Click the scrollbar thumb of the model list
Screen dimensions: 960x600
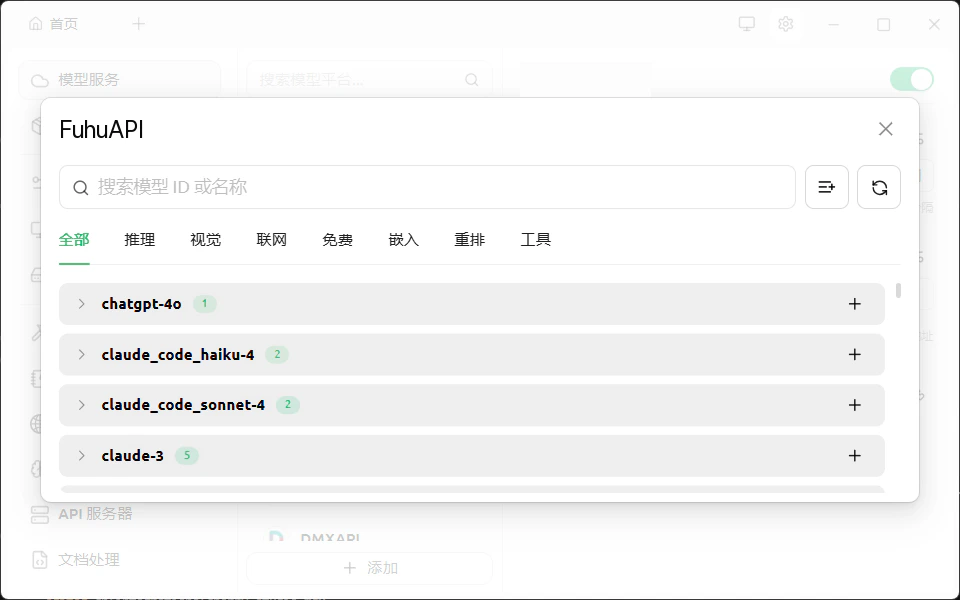[x=898, y=290]
